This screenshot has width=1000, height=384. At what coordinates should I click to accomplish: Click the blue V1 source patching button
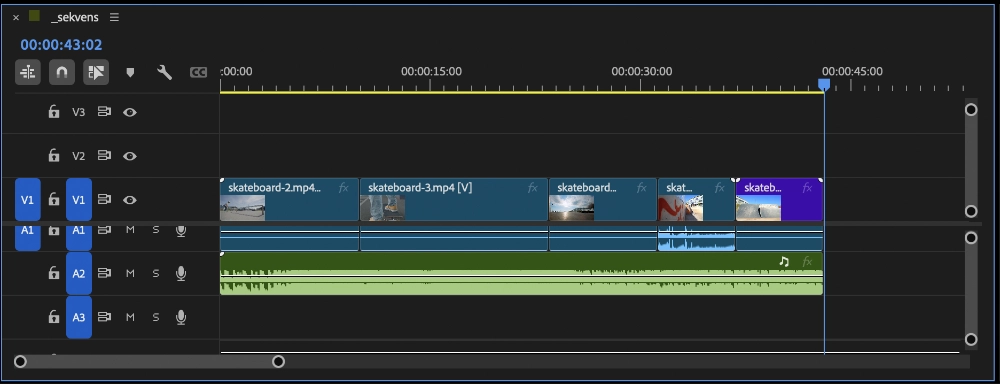pyautogui.click(x=27, y=200)
